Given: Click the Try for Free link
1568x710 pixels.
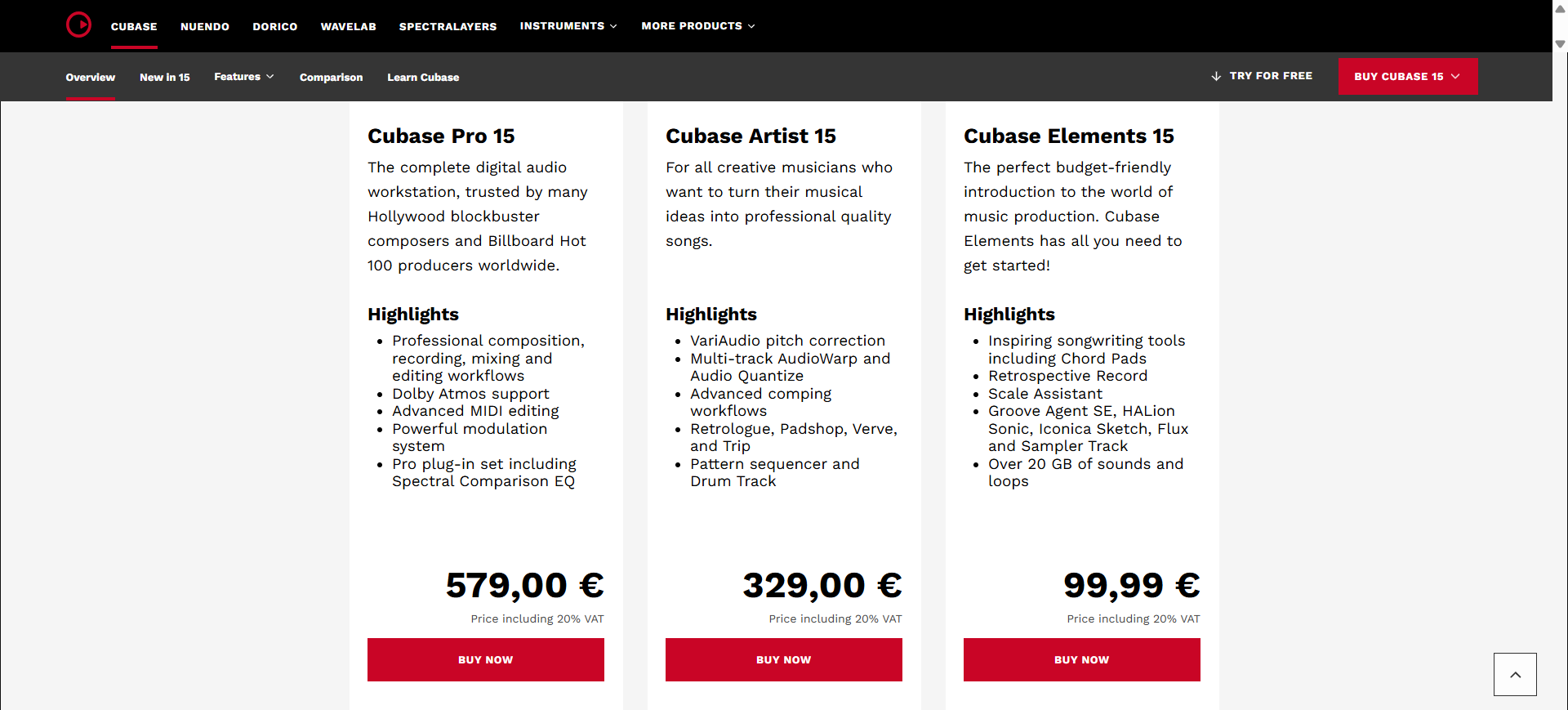Looking at the screenshot, I should 1271,76.
